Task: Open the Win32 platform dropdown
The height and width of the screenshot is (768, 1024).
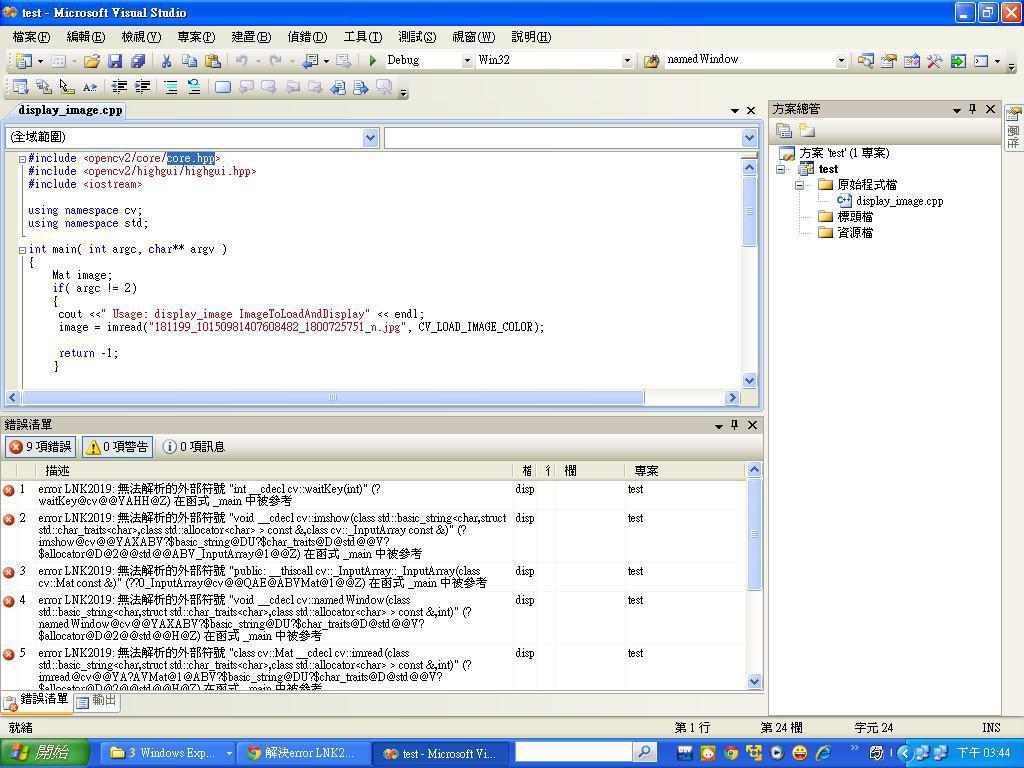Action: pos(554,60)
